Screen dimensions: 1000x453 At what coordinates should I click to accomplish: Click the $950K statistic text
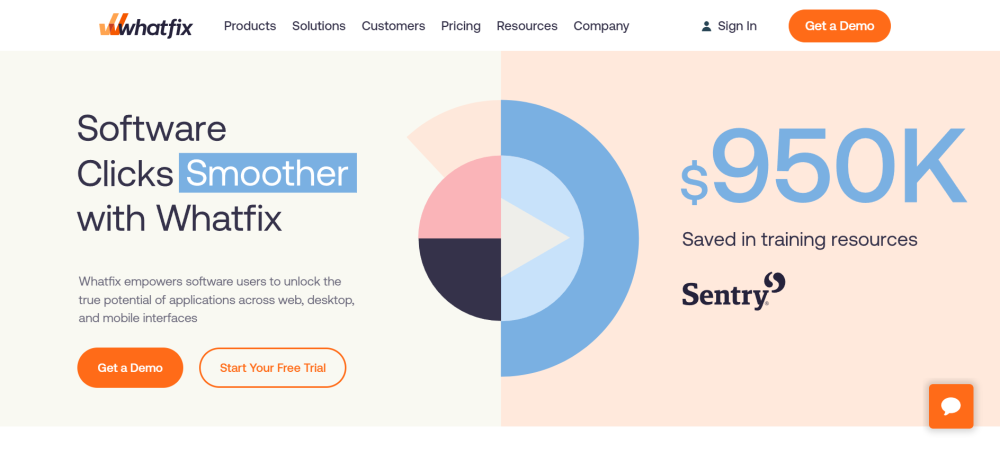[x=823, y=168]
